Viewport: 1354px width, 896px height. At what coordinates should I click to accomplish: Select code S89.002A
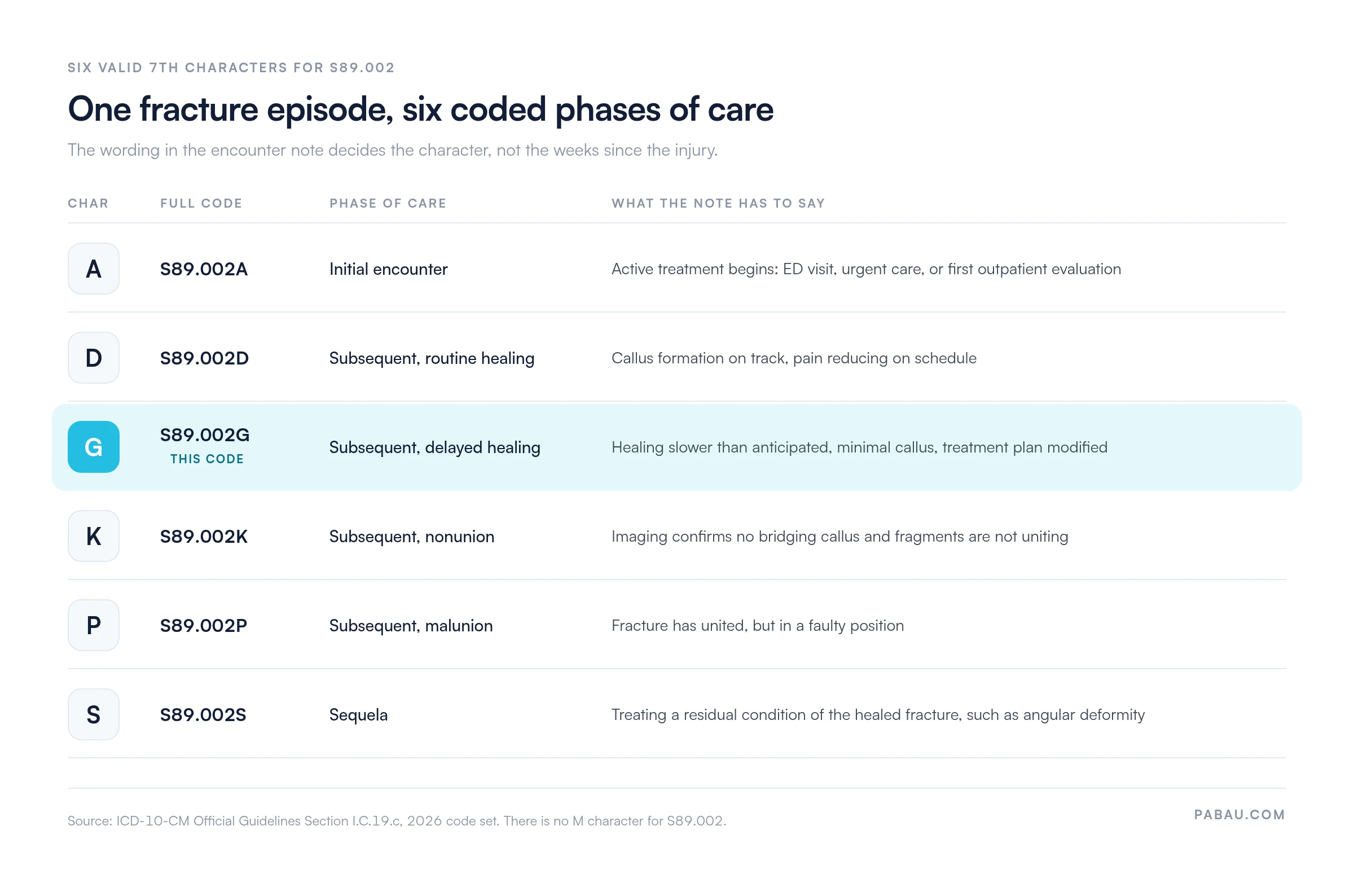tap(204, 269)
